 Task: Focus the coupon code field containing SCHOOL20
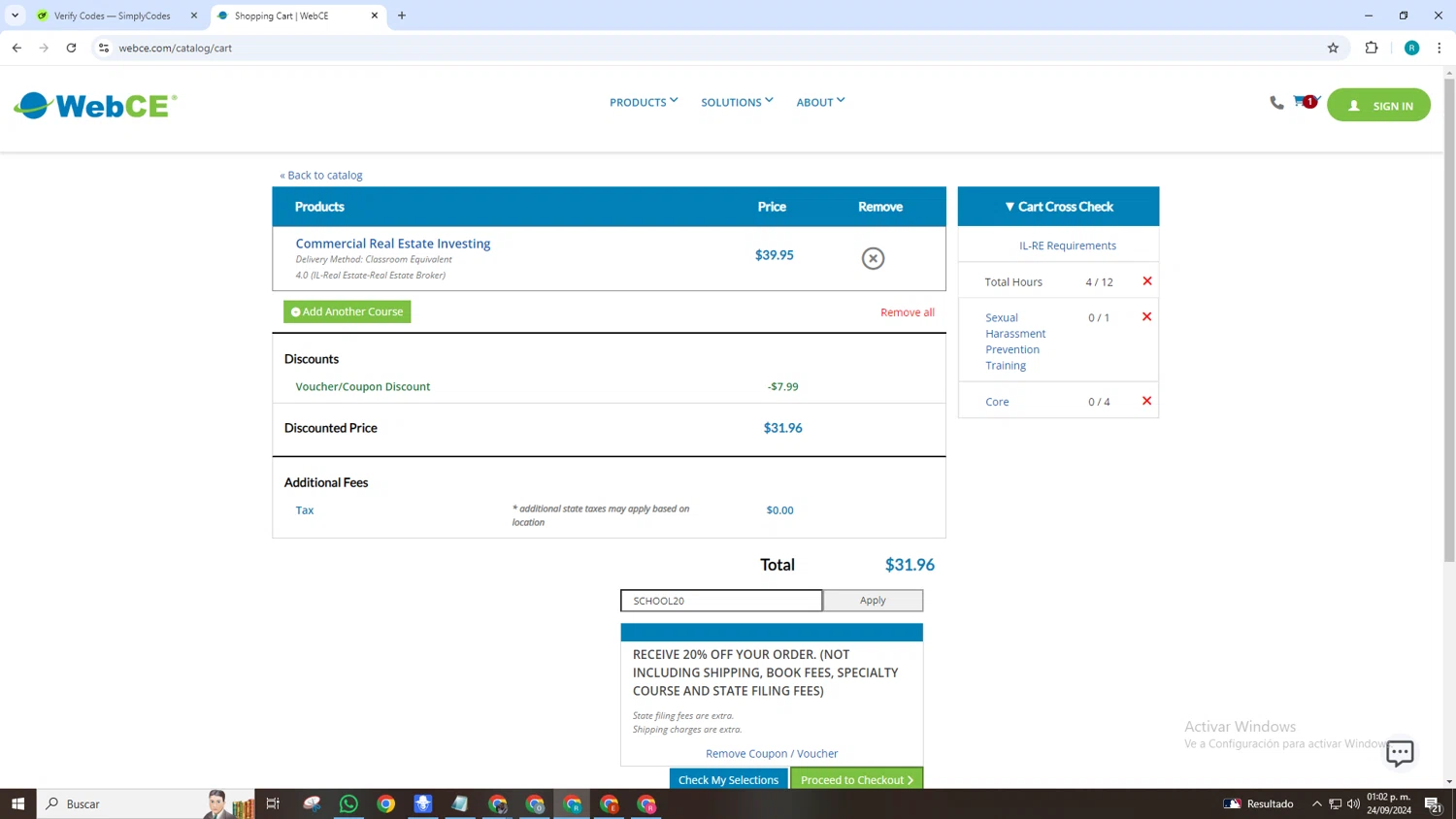(x=721, y=601)
